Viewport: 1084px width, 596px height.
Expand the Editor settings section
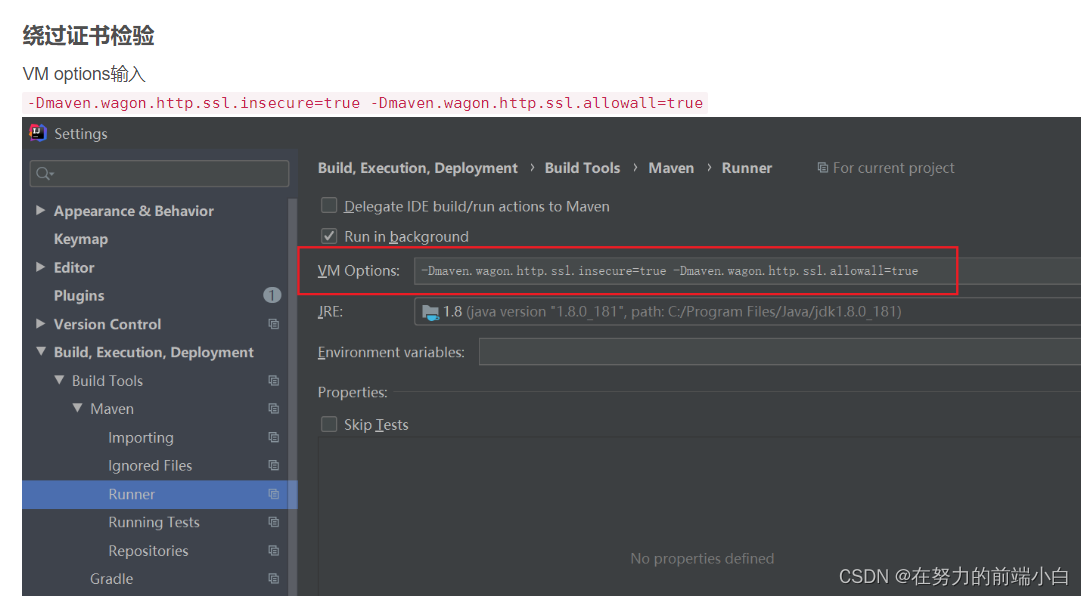point(40,267)
